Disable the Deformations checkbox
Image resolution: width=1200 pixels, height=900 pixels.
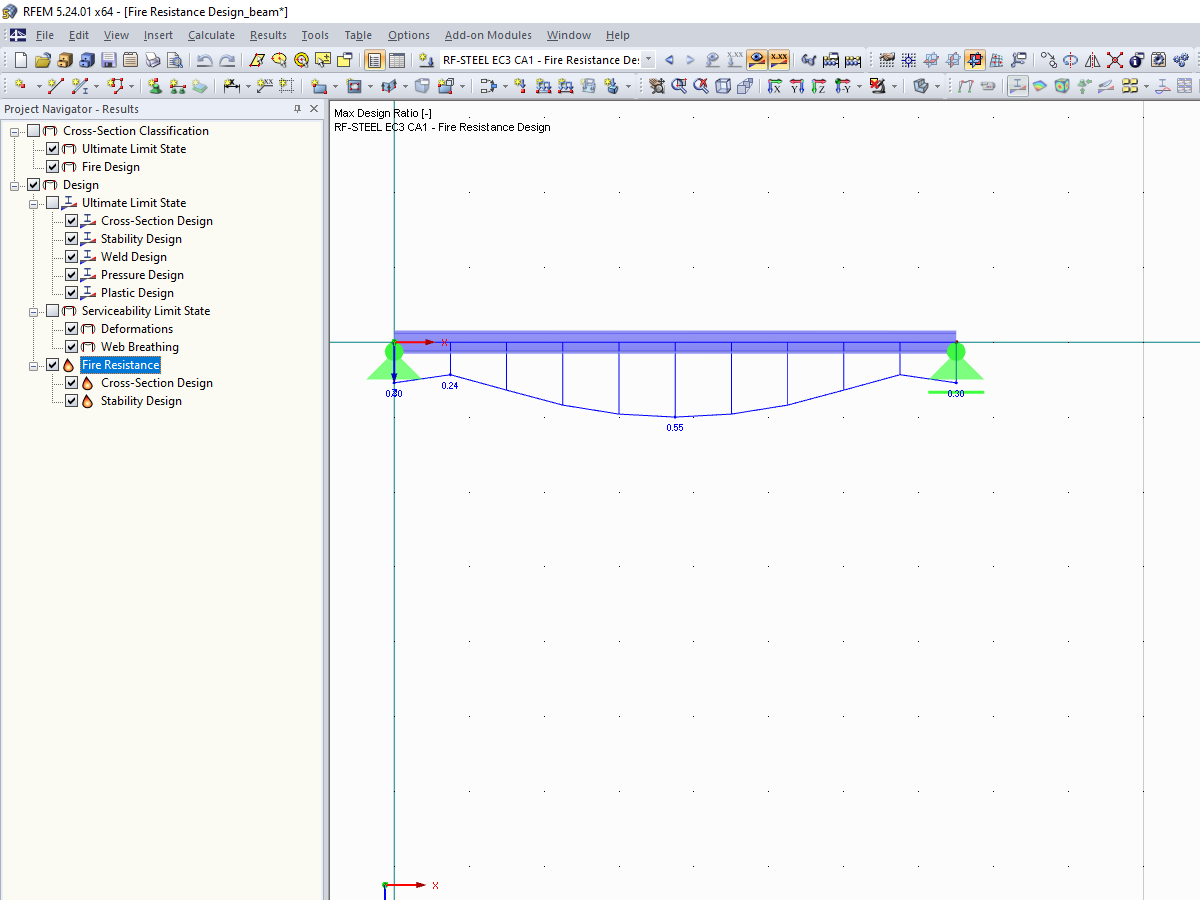tap(72, 328)
